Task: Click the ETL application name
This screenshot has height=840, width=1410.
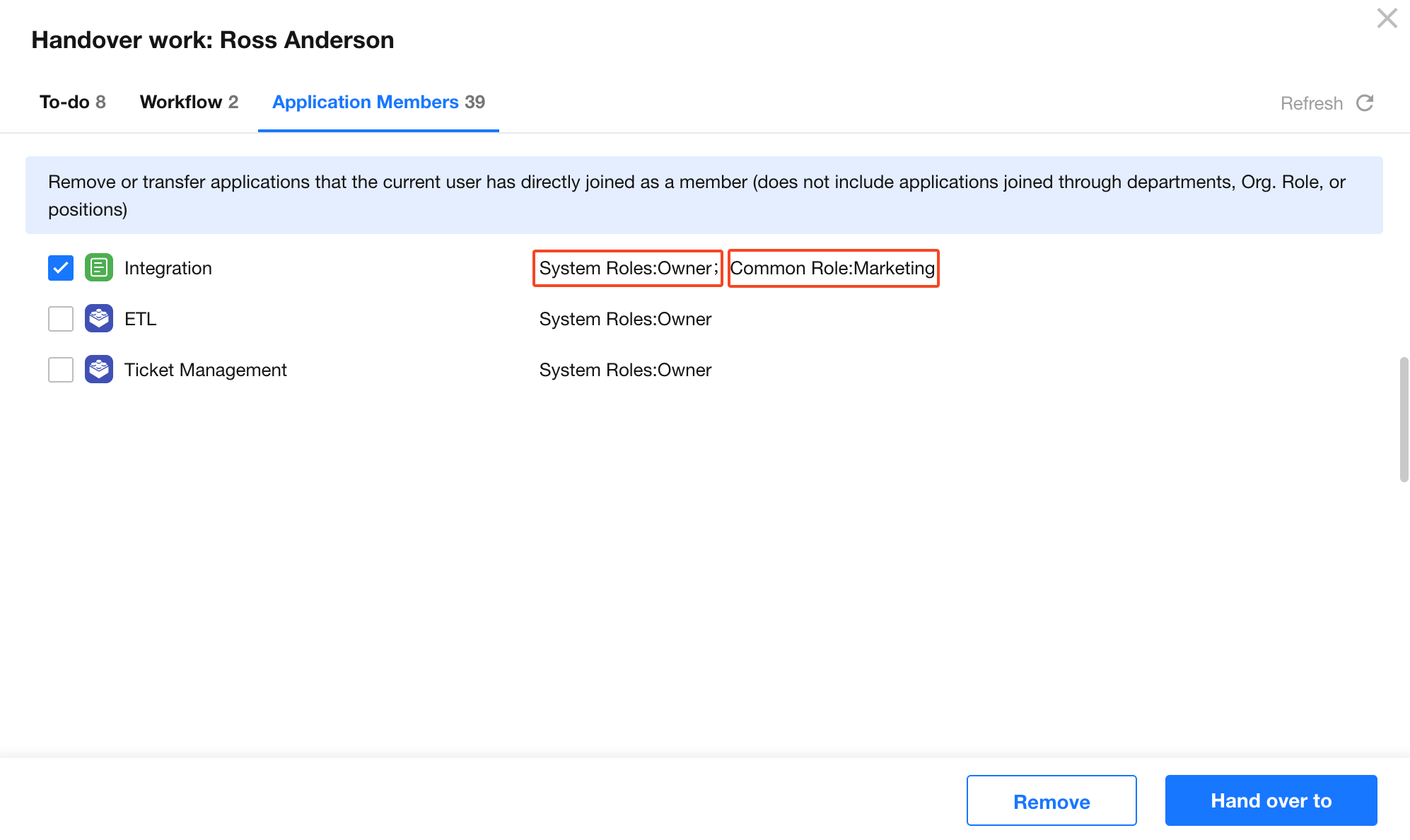Action: click(141, 319)
